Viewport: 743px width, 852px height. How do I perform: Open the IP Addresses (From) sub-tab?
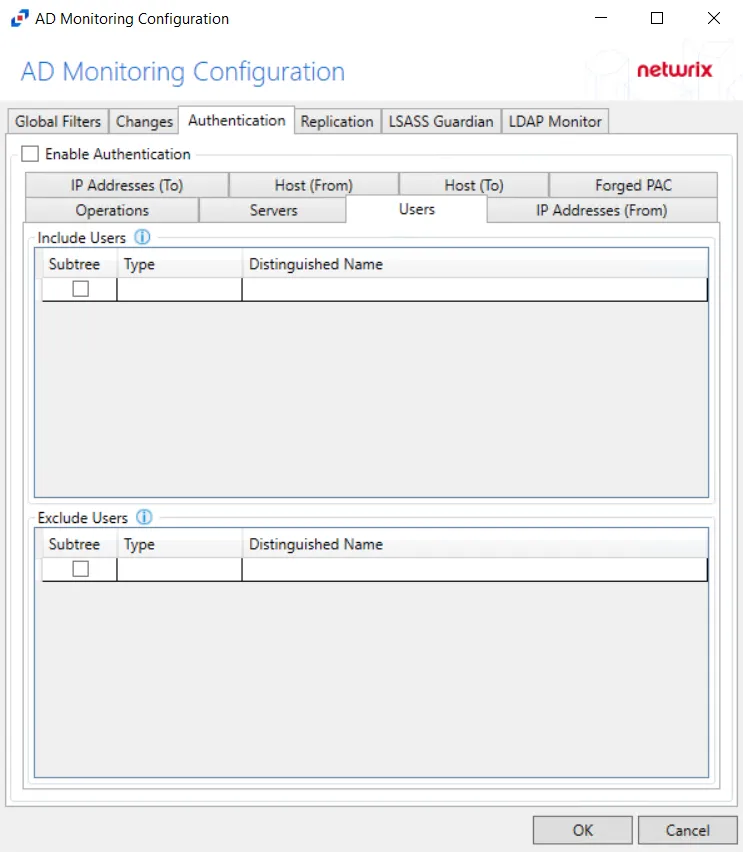[602, 210]
